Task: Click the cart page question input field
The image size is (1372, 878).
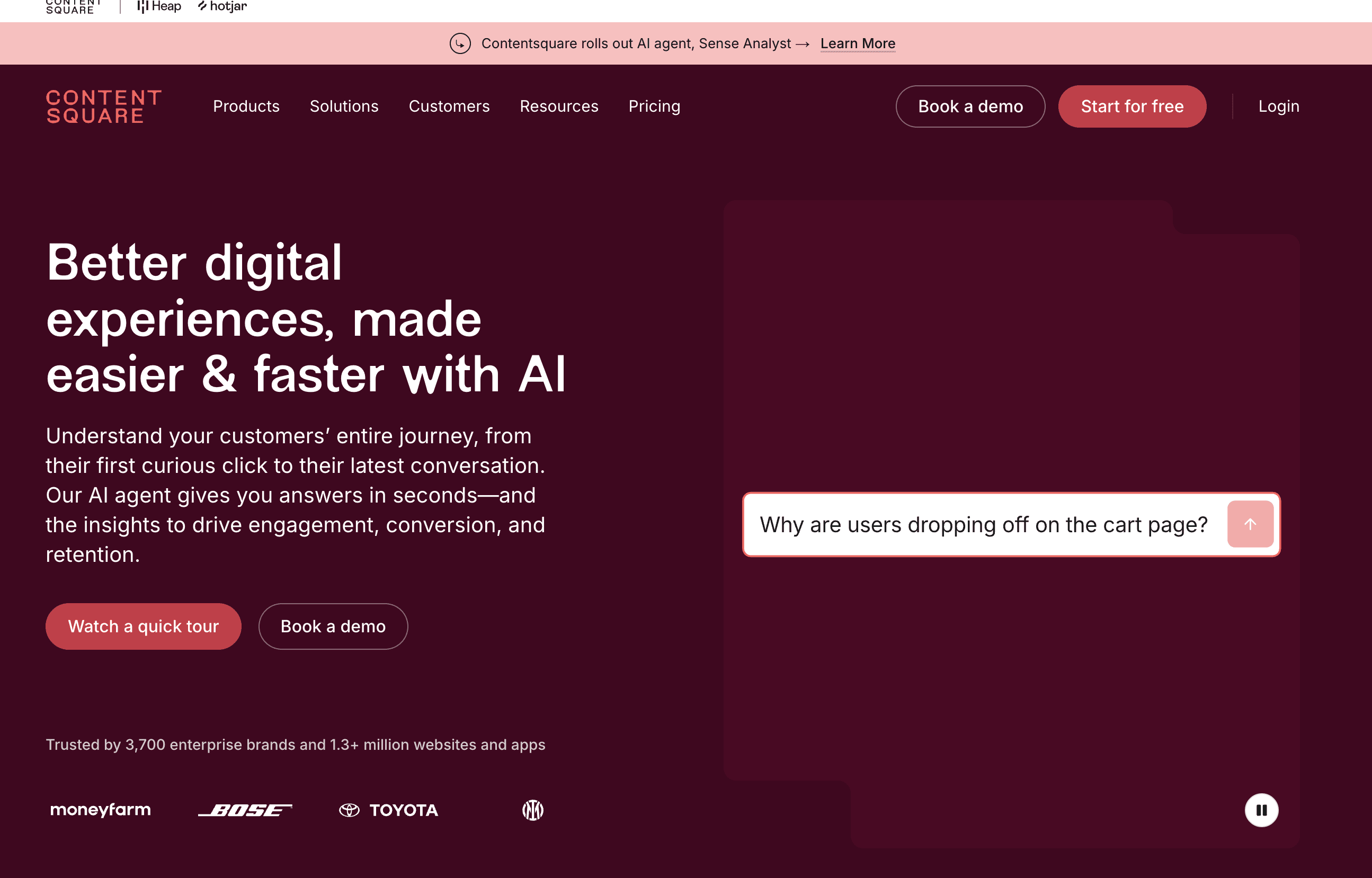Action: tap(983, 524)
